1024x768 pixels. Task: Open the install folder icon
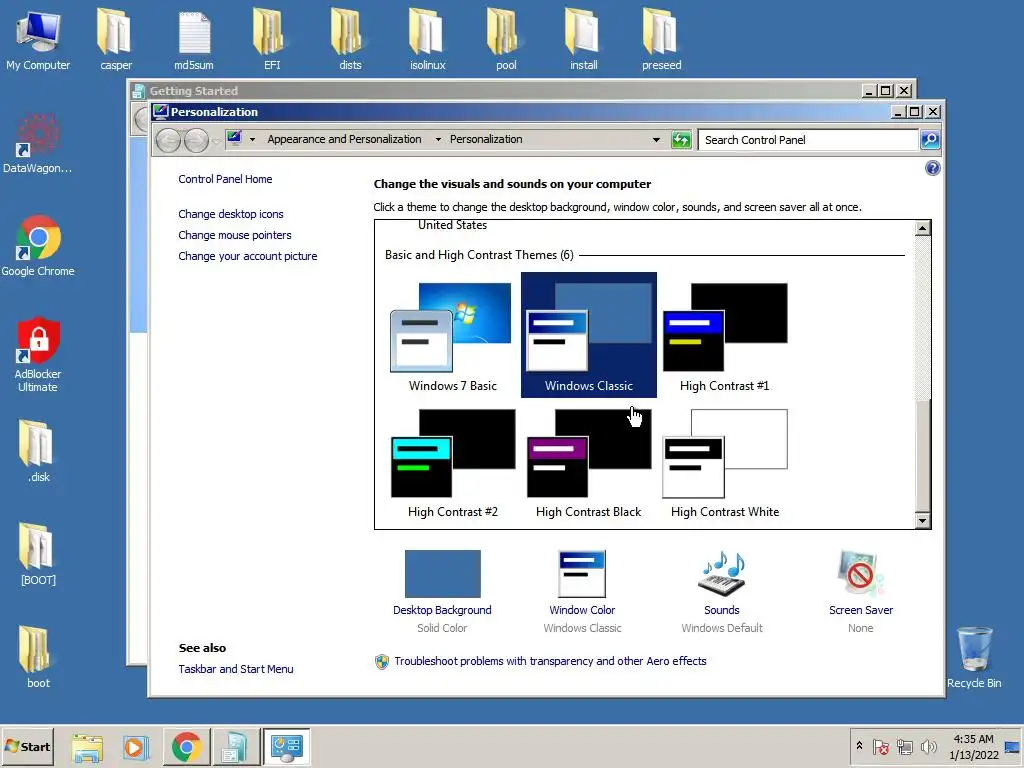pyautogui.click(x=583, y=40)
